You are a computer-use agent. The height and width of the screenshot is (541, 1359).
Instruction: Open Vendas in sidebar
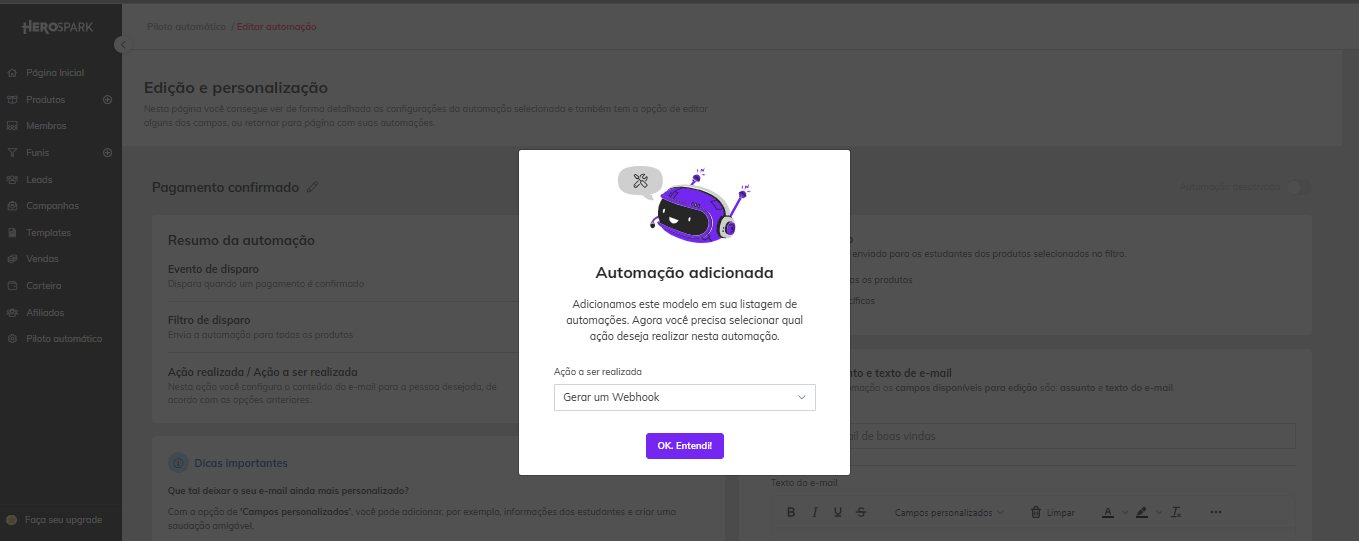[x=42, y=259]
